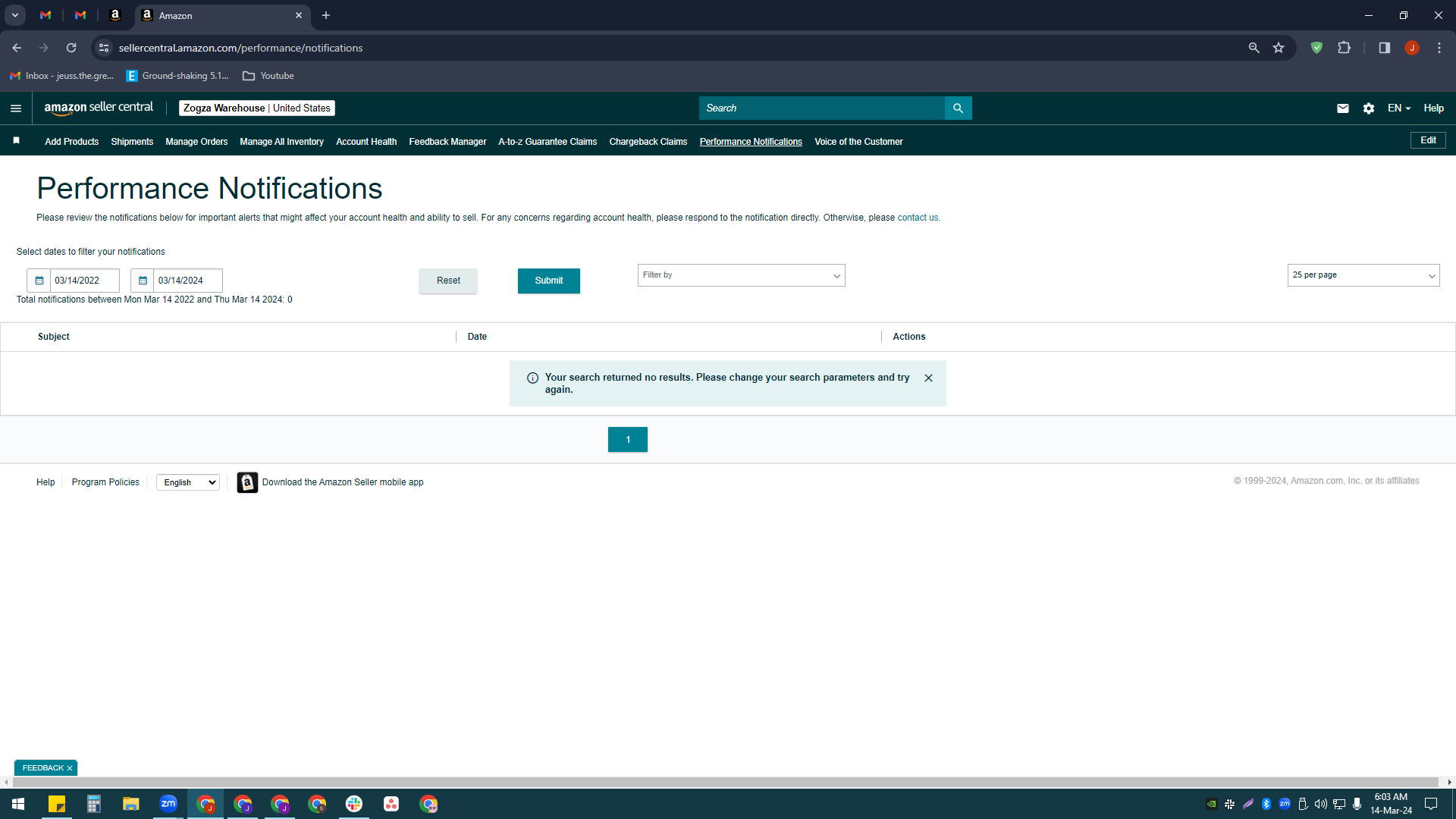Open the Inbox Gmail bookmark
Screen dimensions: 1456x819
(x=62, y=76)
